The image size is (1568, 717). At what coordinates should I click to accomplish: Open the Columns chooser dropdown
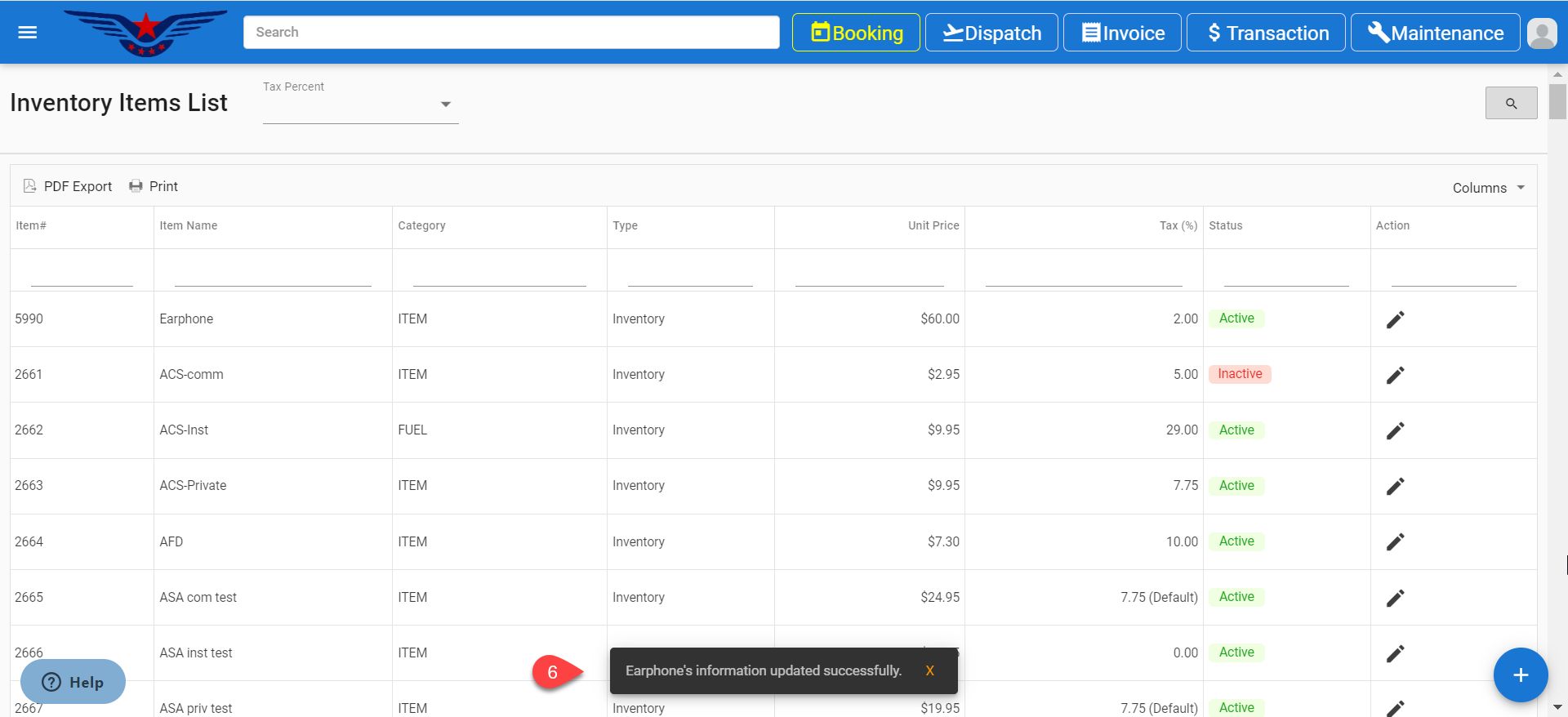pos(1488,188)
